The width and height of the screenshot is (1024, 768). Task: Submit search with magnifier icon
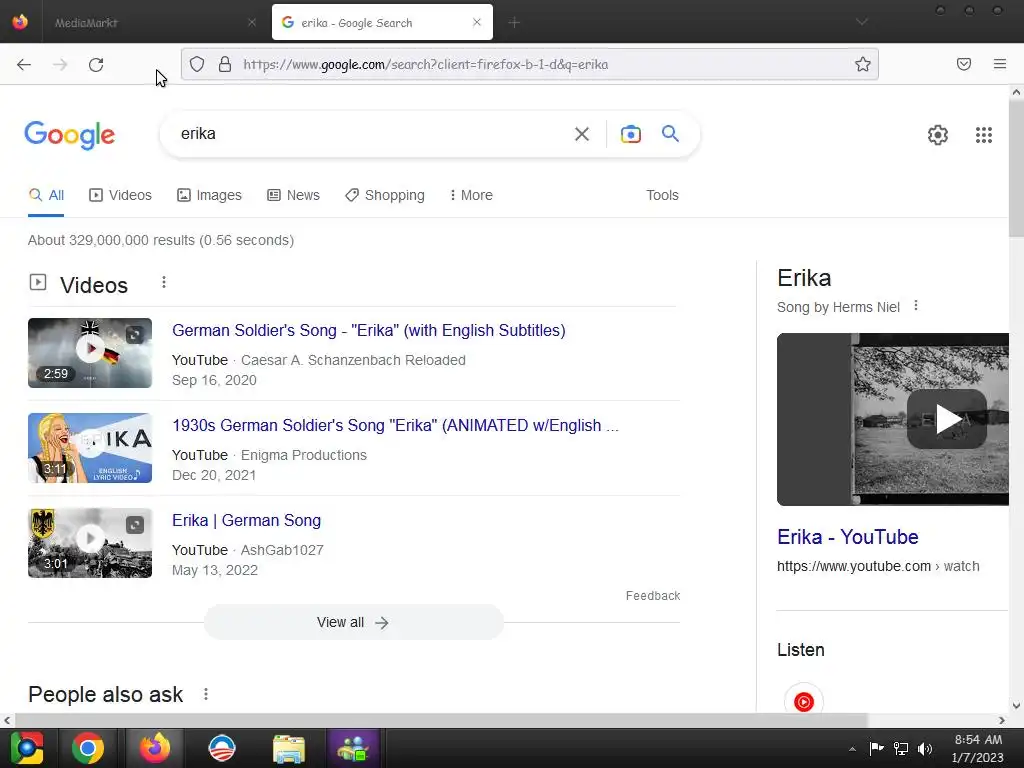click(670, 134)
